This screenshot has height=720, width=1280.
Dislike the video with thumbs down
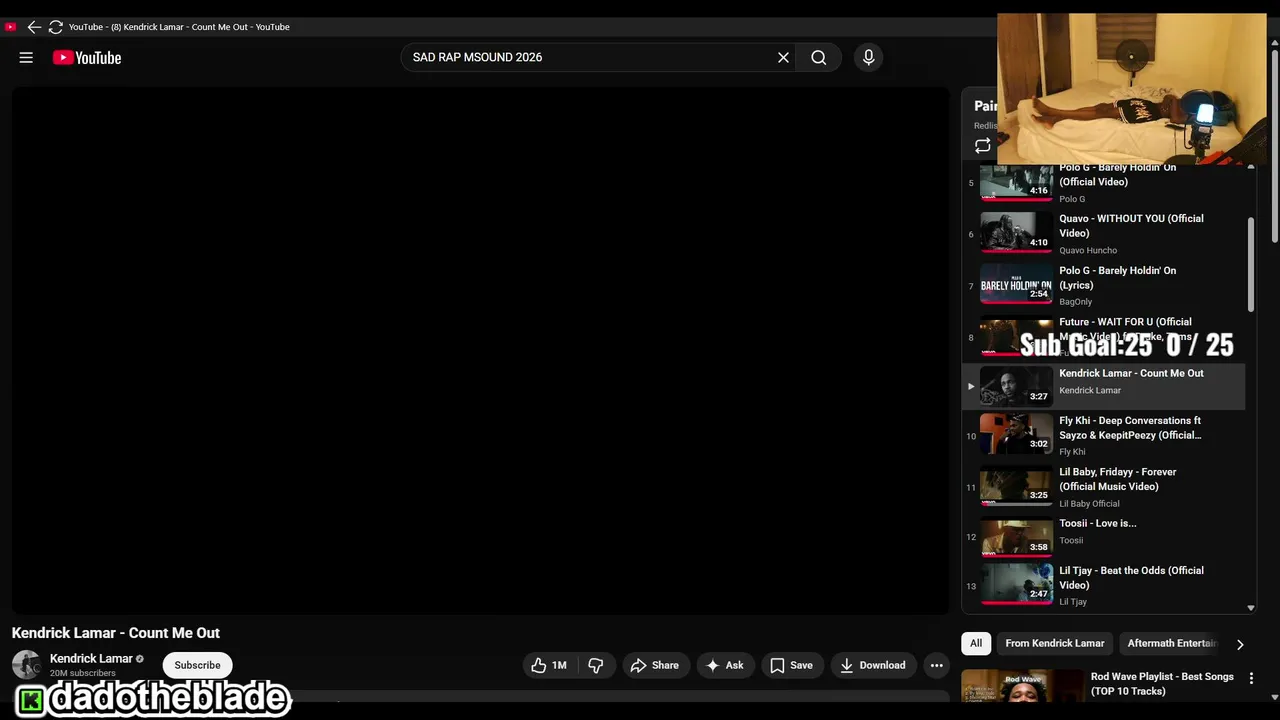pos(596,665)
